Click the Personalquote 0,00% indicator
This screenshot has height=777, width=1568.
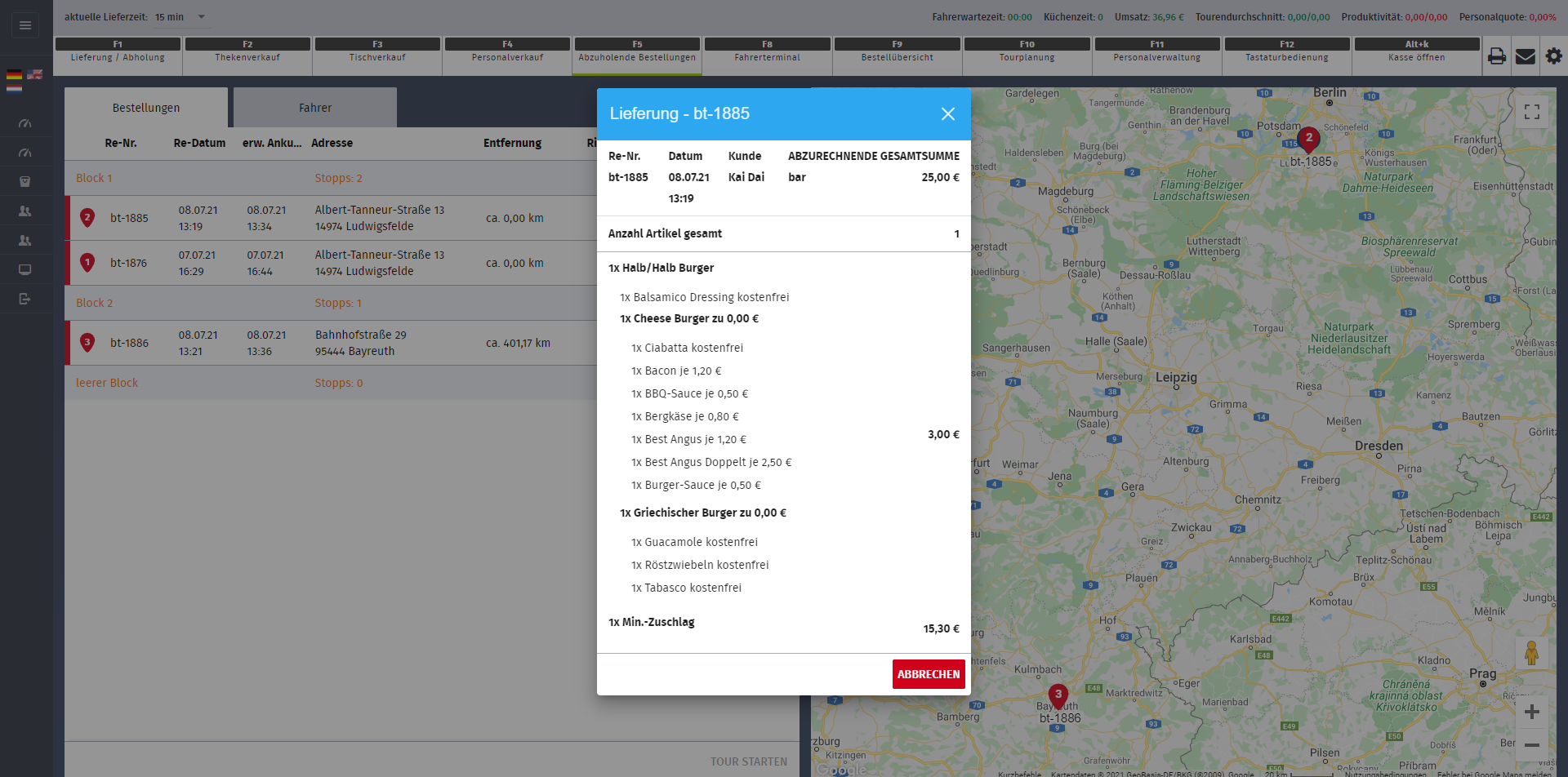[x=1508, y=17]
